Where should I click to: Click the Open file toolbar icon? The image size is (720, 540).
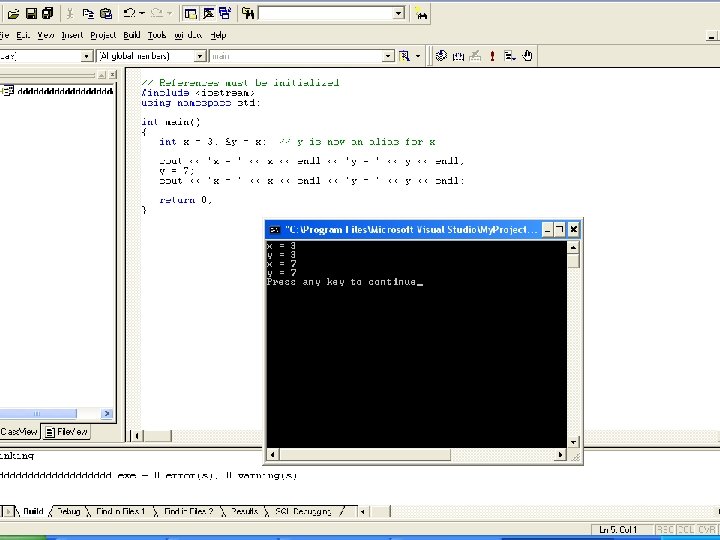coord(13,13)
